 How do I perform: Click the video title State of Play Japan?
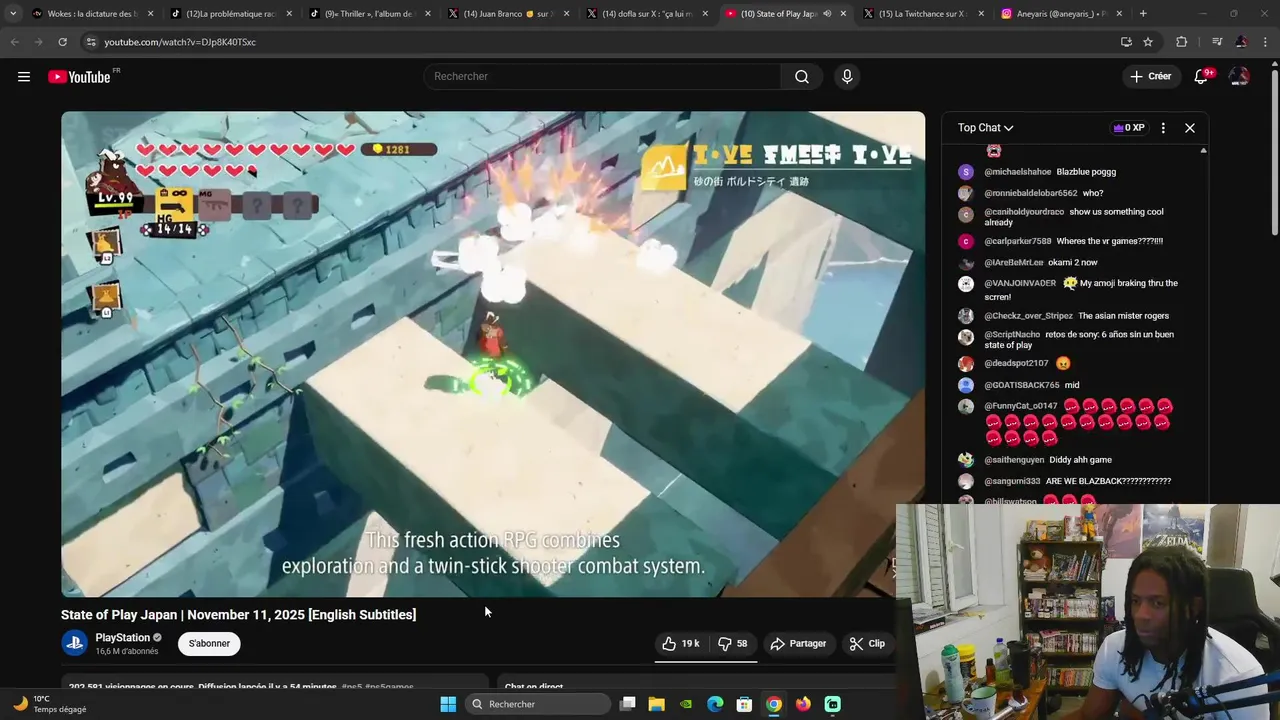238,615
